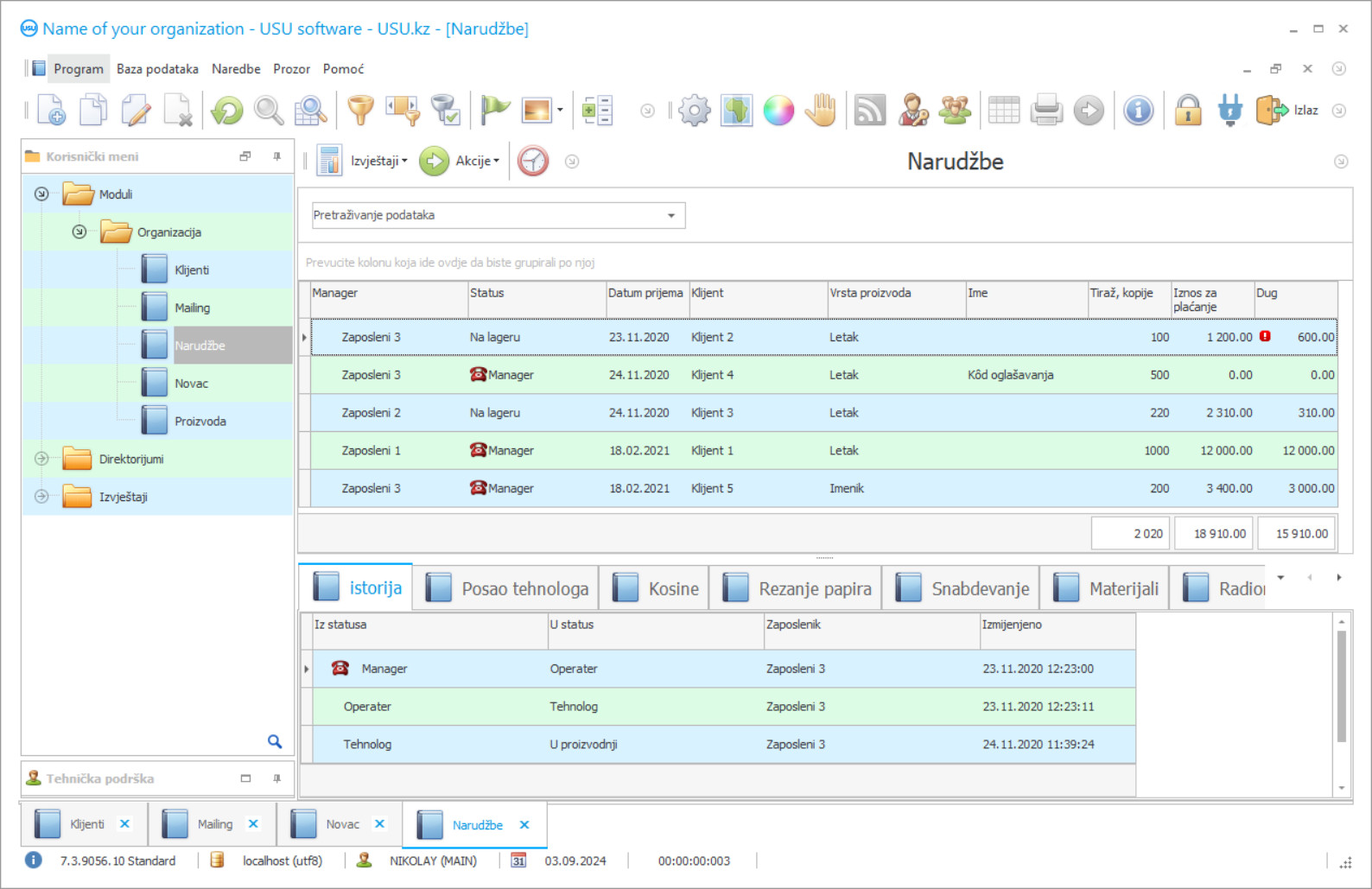The width and height of the screenshot is (1372, 889).
Task: Collapse the Moduli tree node
Action: 41,194
